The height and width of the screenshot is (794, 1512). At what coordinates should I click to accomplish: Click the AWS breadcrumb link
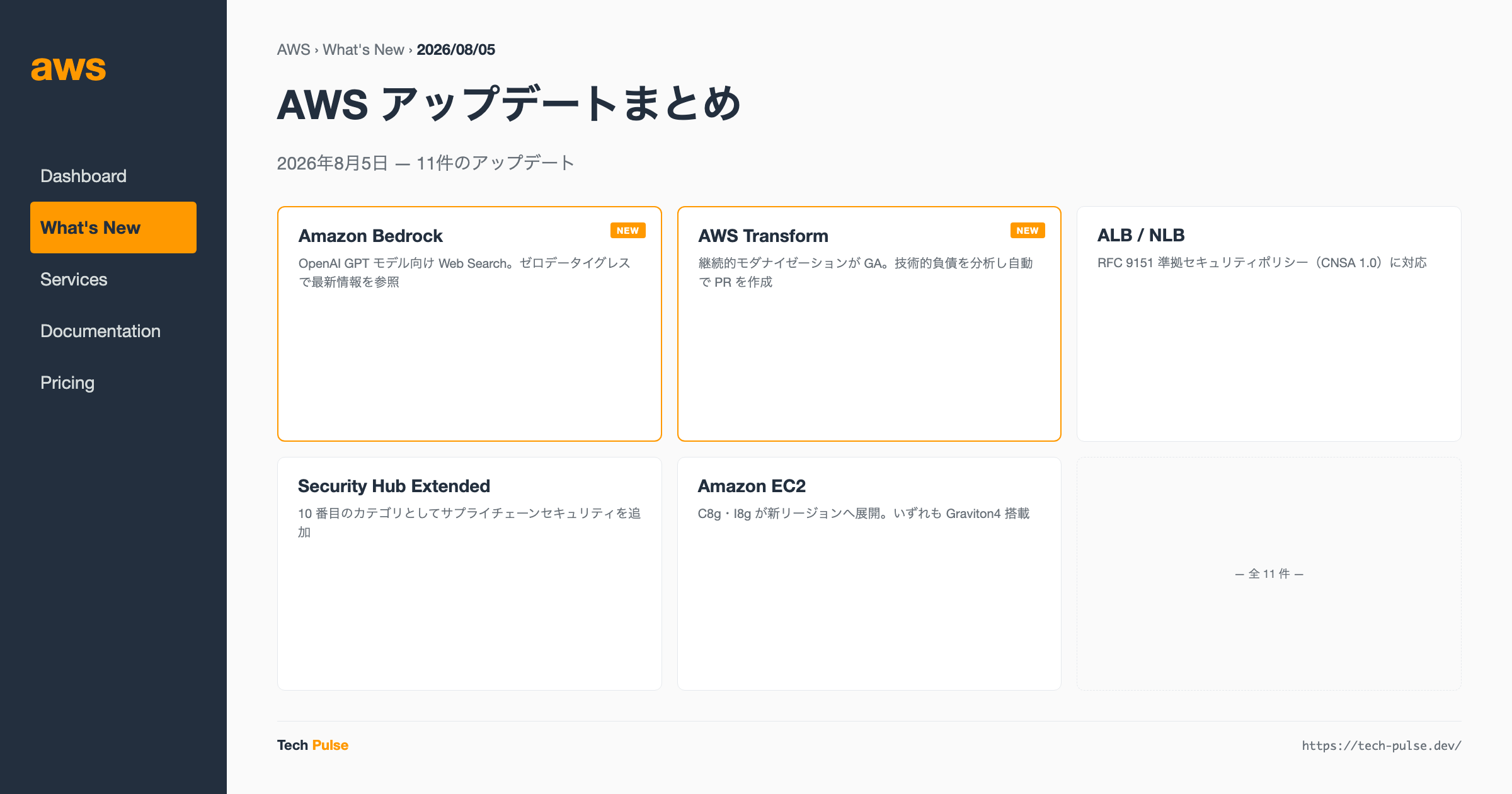pyautogui.click(x=294, y=50)
